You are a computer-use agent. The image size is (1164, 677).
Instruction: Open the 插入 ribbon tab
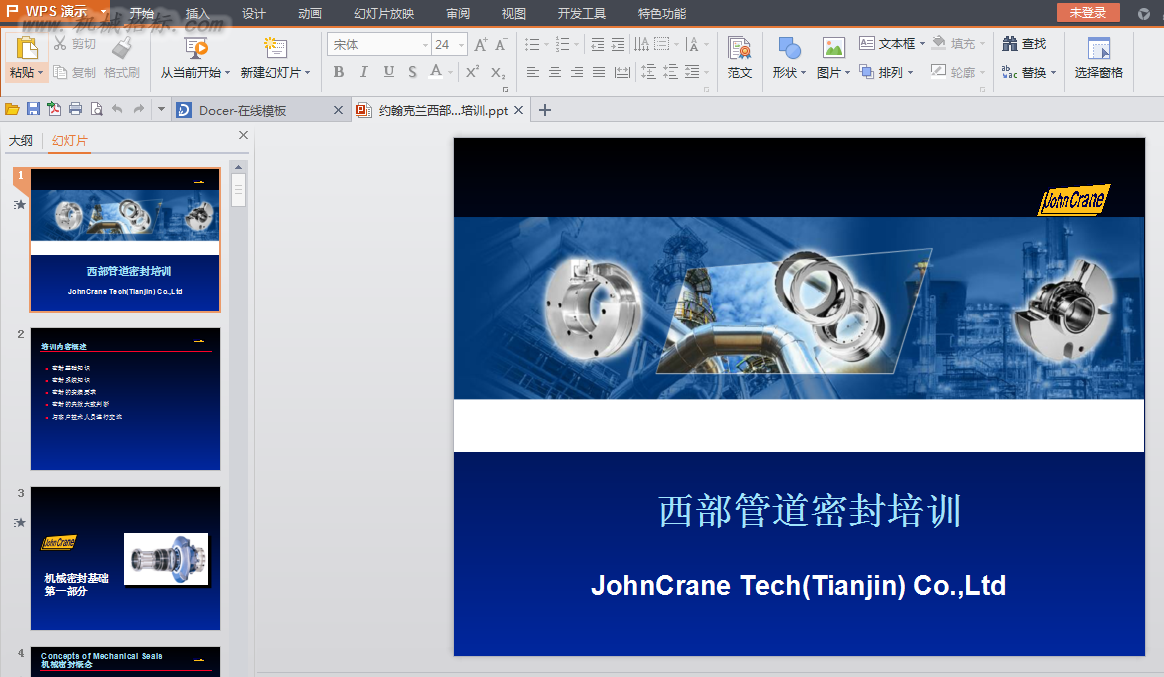197,13
